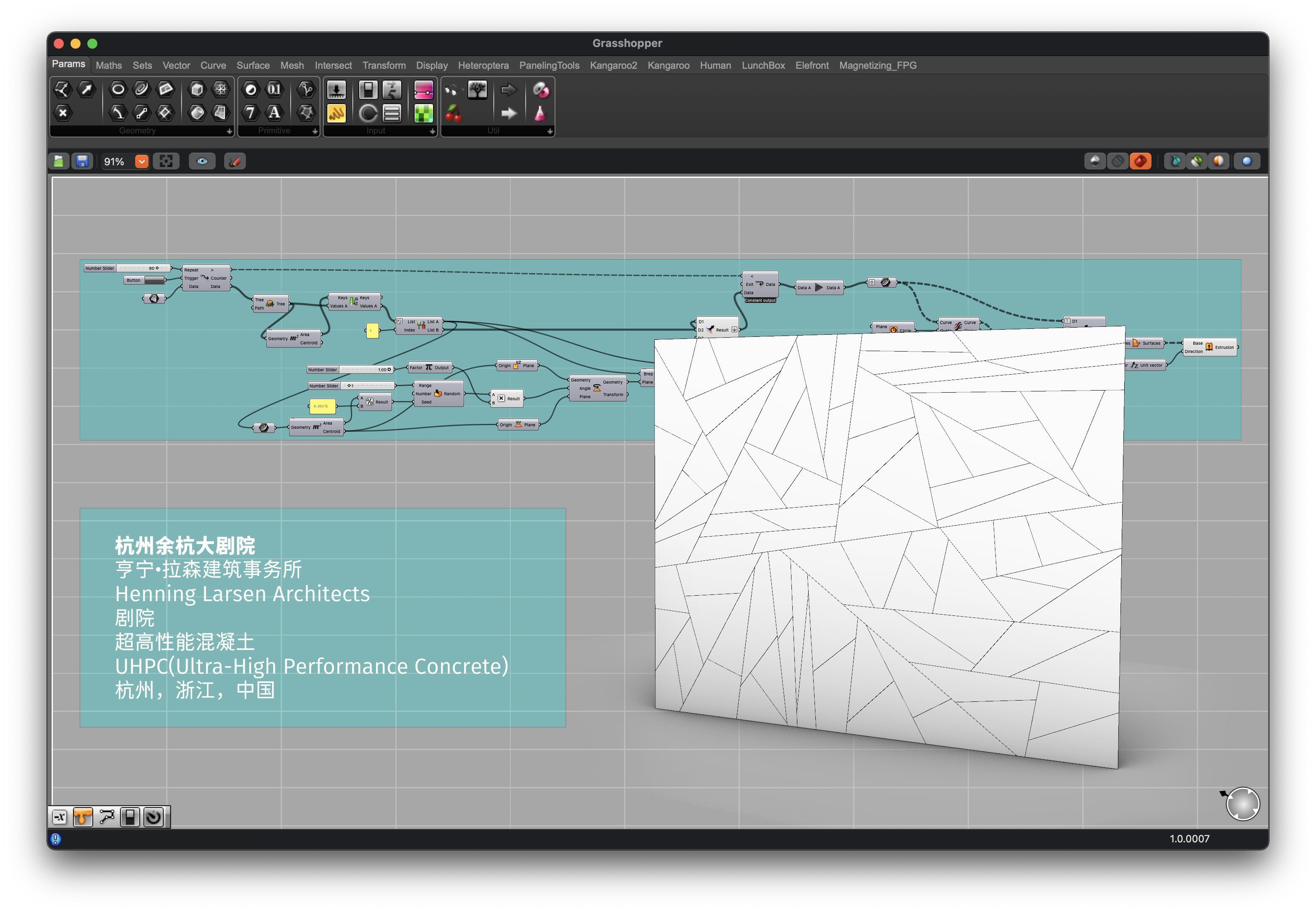Toggle the eye preview visibility button
The width and height of the screenshot is (1316, 912).
pyautogui.click(x=202, y=162)
